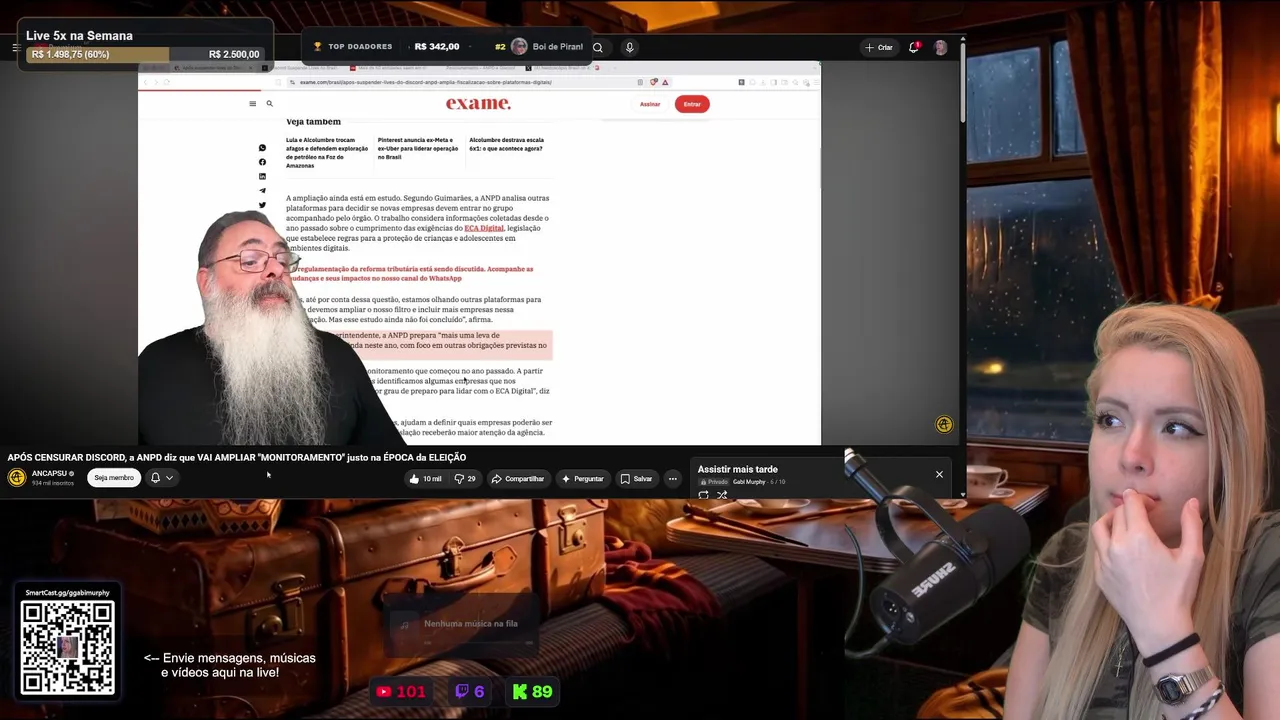The image size is (1280, 720).
Task: Share article via the Telegram icon
Action: [x=262, y=190]
